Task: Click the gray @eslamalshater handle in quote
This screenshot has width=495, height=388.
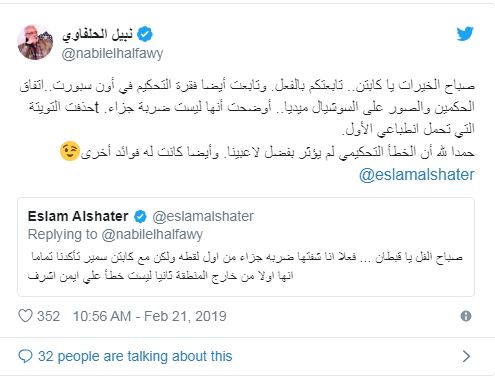Action: click(203, 216)
